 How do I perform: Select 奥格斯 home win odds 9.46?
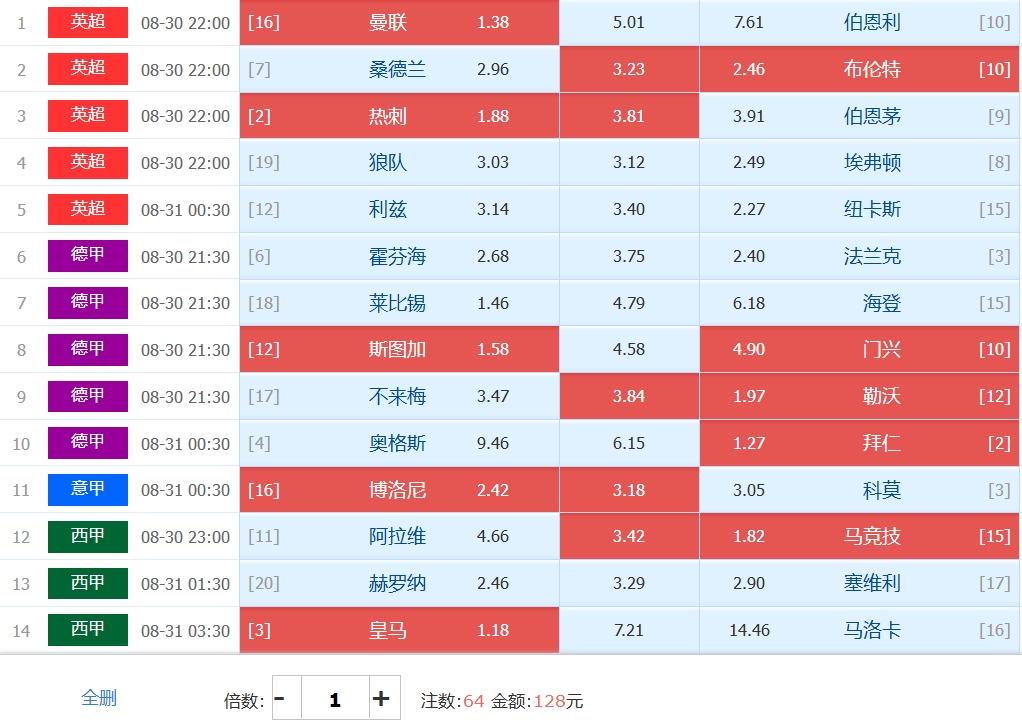point(399,443)
